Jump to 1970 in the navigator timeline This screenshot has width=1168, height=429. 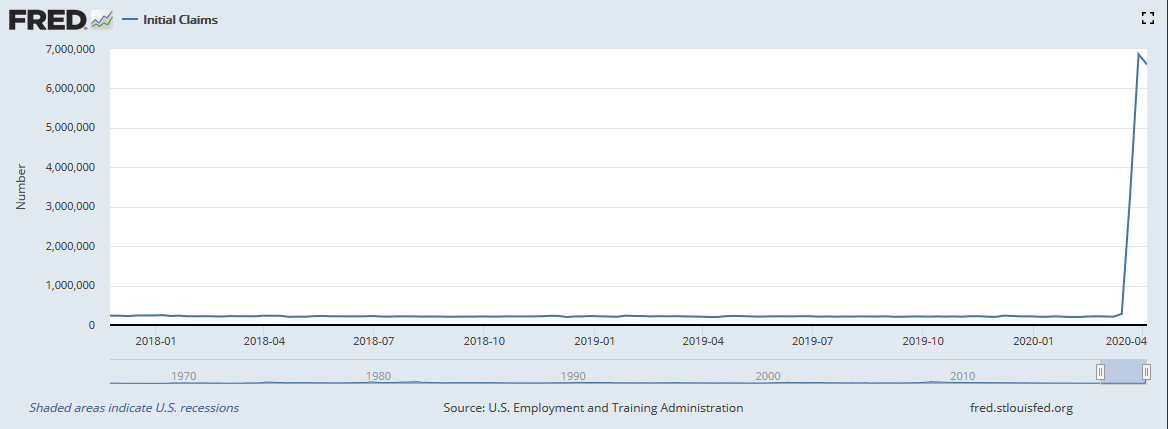[183, 376]
